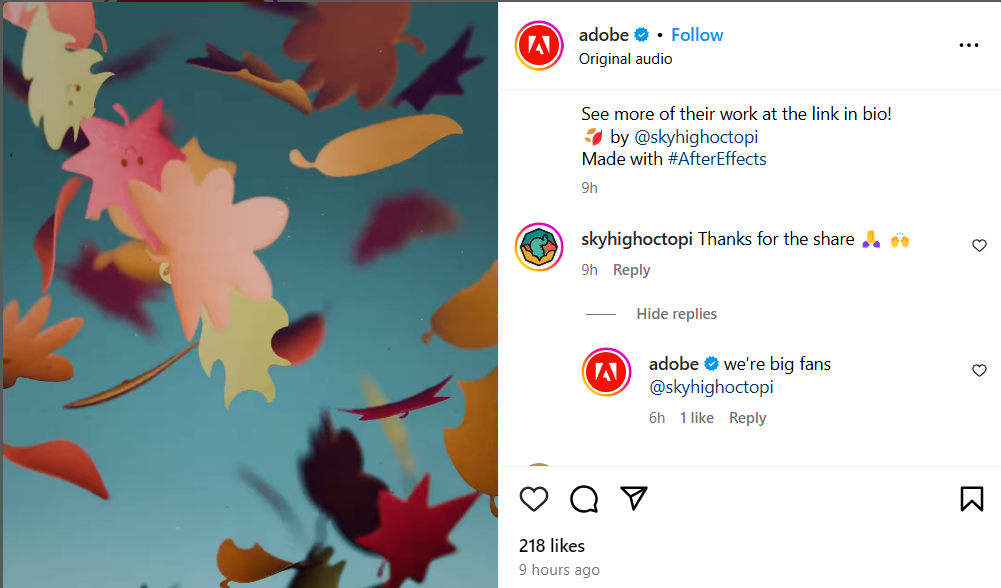Share the post via the paper plane icon

[634, 499]
